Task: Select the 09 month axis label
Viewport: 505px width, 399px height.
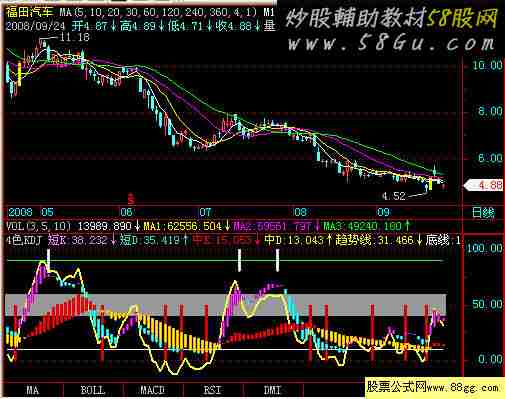Action: [x=383, y=212]
